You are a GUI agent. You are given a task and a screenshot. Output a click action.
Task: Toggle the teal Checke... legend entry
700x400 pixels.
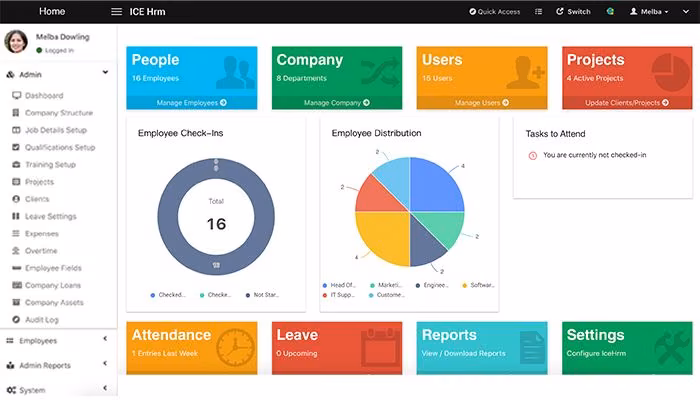pyautogui.click(x=216, y=295)
